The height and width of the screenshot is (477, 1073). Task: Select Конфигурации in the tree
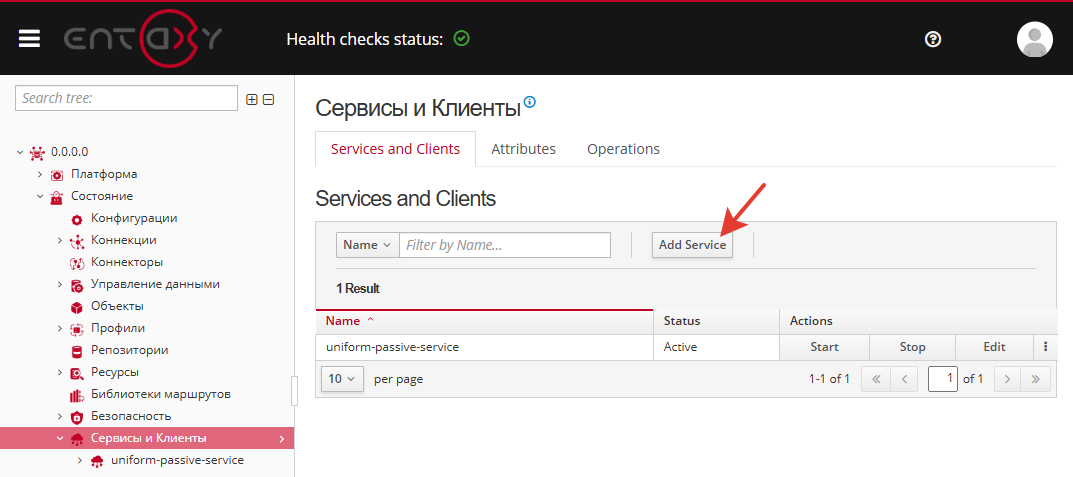134,218
